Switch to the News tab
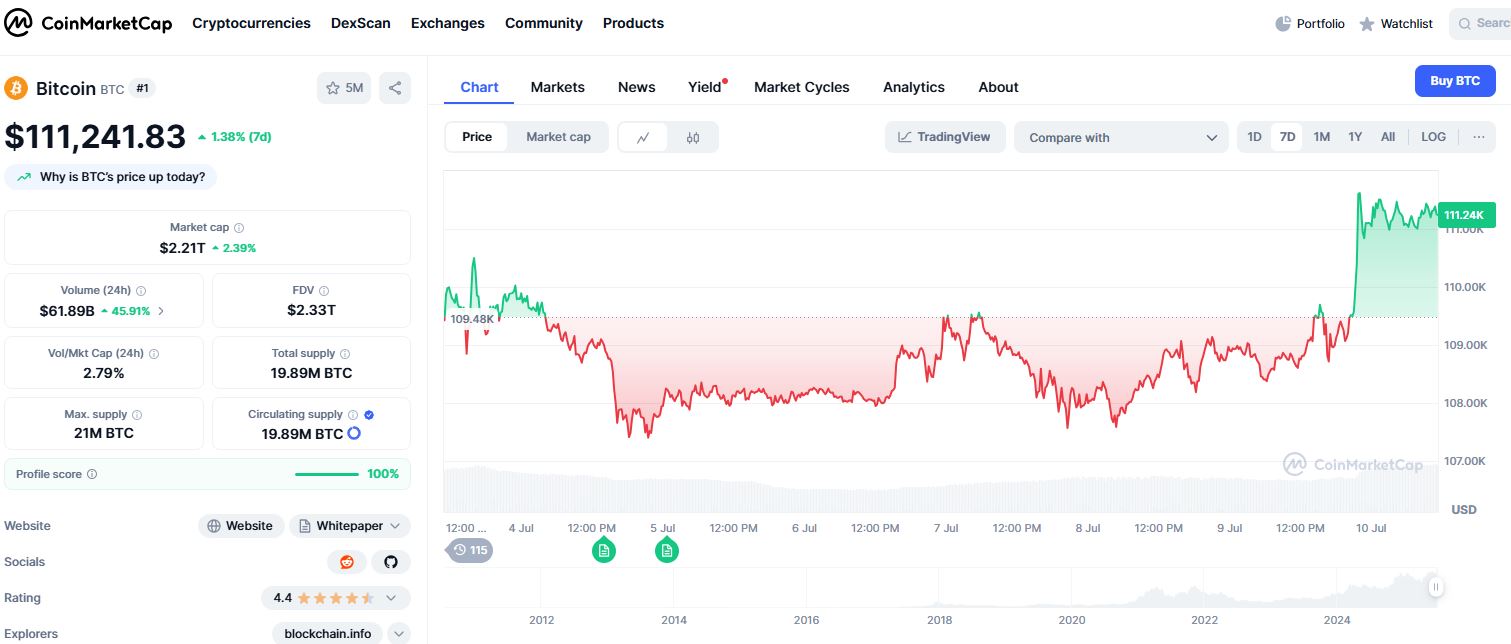1511x644 pixels. click(x=636, y=87)
